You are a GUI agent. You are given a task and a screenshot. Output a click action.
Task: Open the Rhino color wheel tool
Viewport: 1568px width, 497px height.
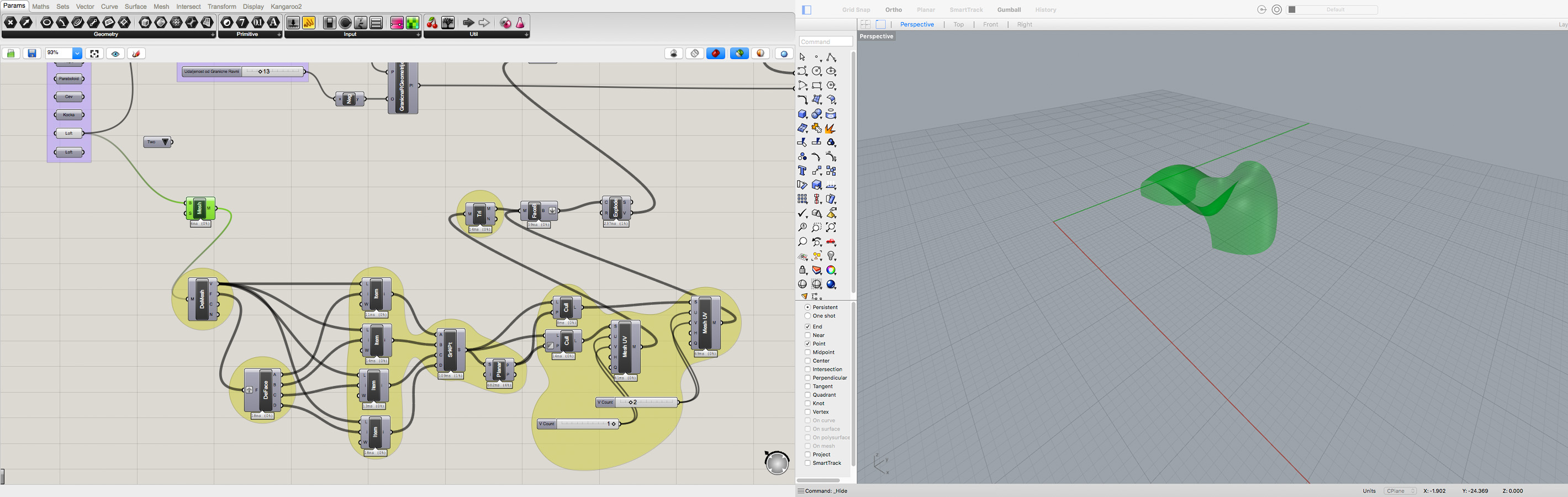(831, 270)
